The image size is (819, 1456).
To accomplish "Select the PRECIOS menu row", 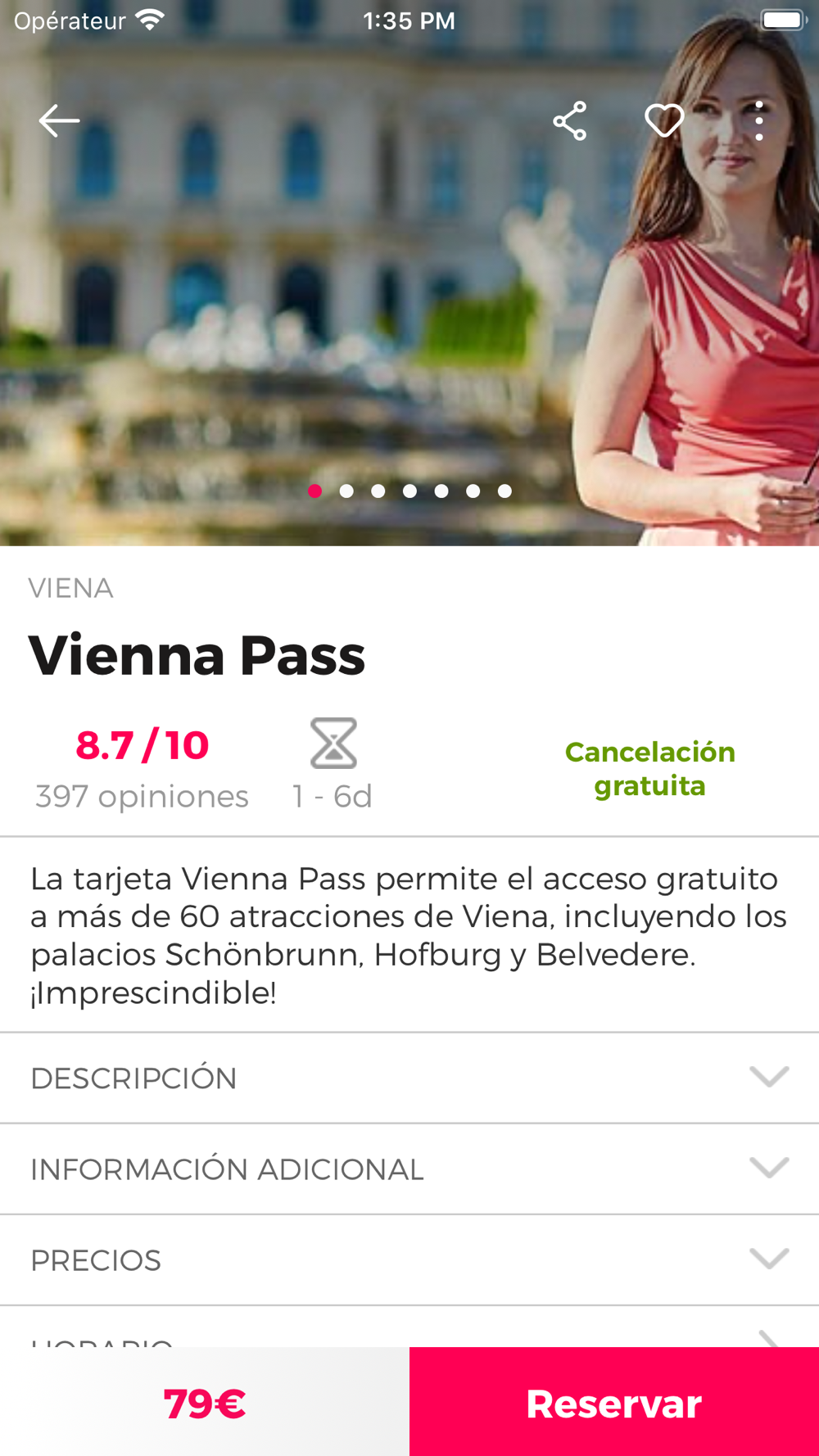I will pyautogui.click(x=409, y=1259).
